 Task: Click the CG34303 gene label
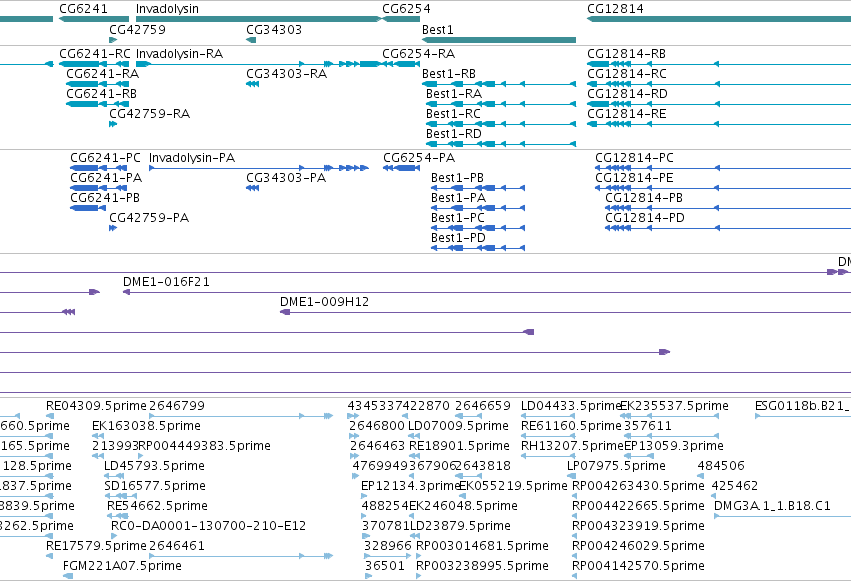click(x=274, y=29)
